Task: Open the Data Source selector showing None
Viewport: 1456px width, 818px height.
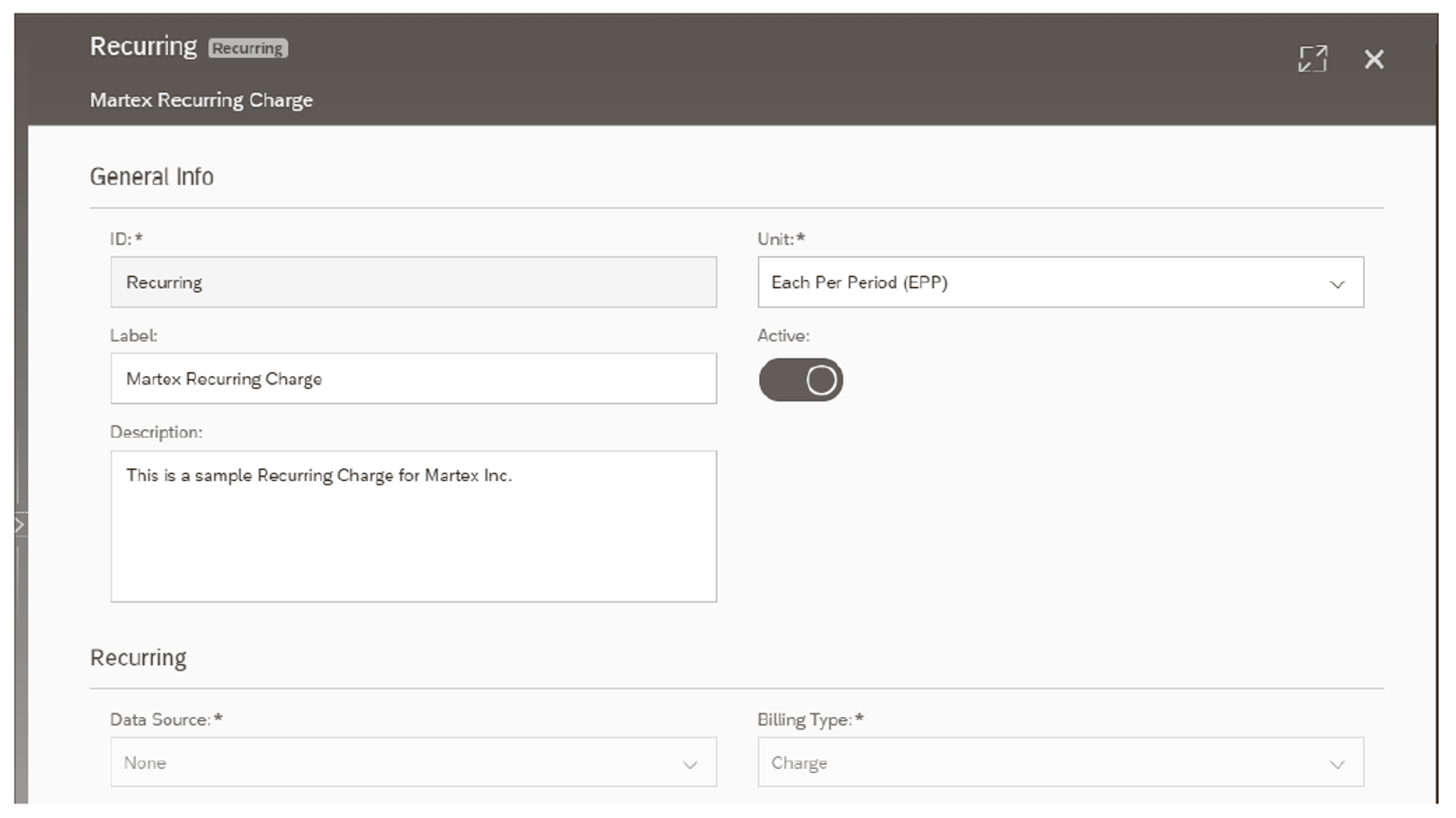Action: 412,762
